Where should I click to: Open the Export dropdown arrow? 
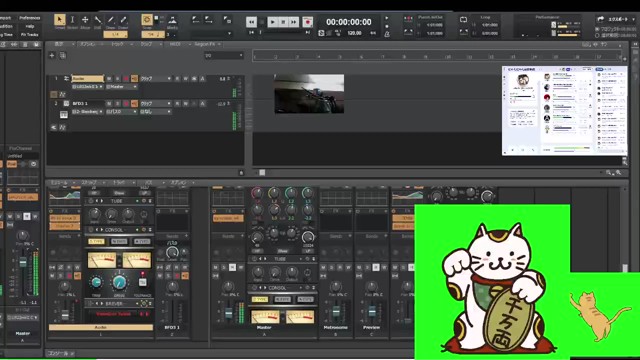634,19
